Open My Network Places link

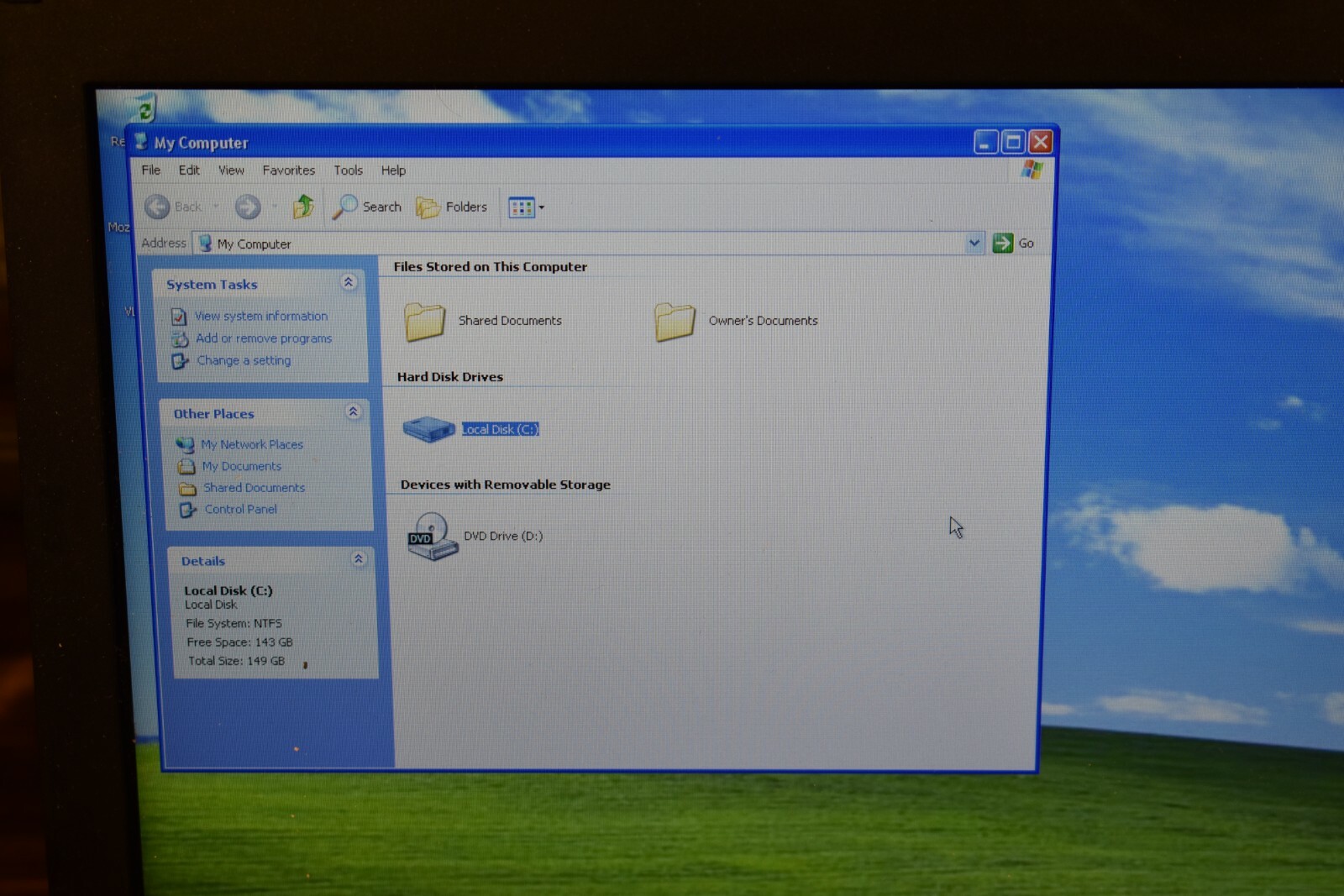(252, 444)
